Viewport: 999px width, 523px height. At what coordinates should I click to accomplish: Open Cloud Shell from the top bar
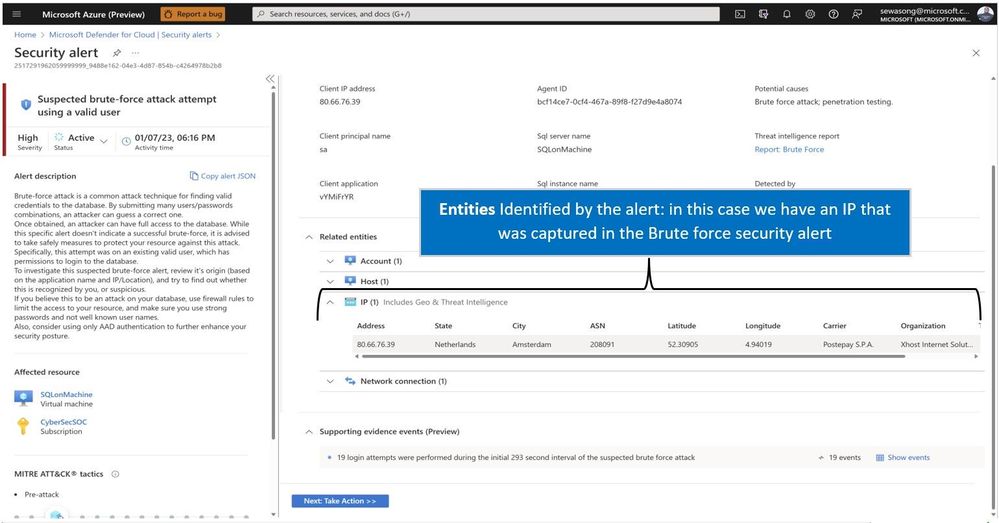tap(740, 14)
